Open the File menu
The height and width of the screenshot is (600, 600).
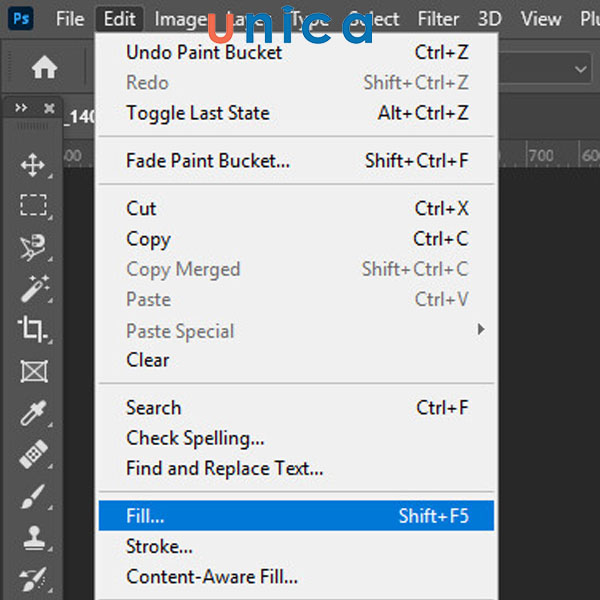(70, 19)
